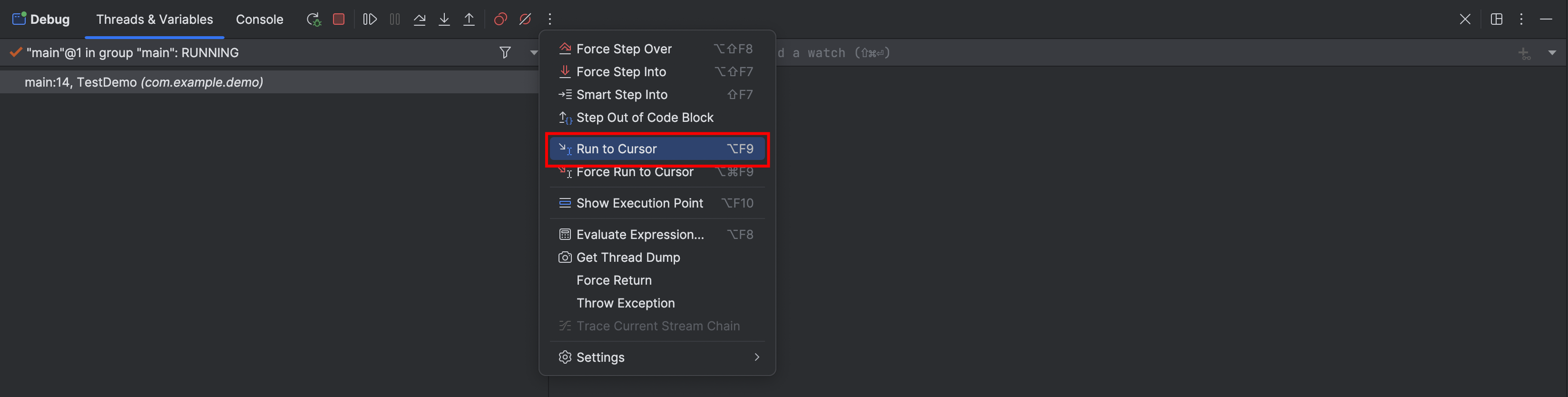This screenshot has width=1568, height=397.
Task: Click the Rerun debug session icon
Action: pos(314,20)
